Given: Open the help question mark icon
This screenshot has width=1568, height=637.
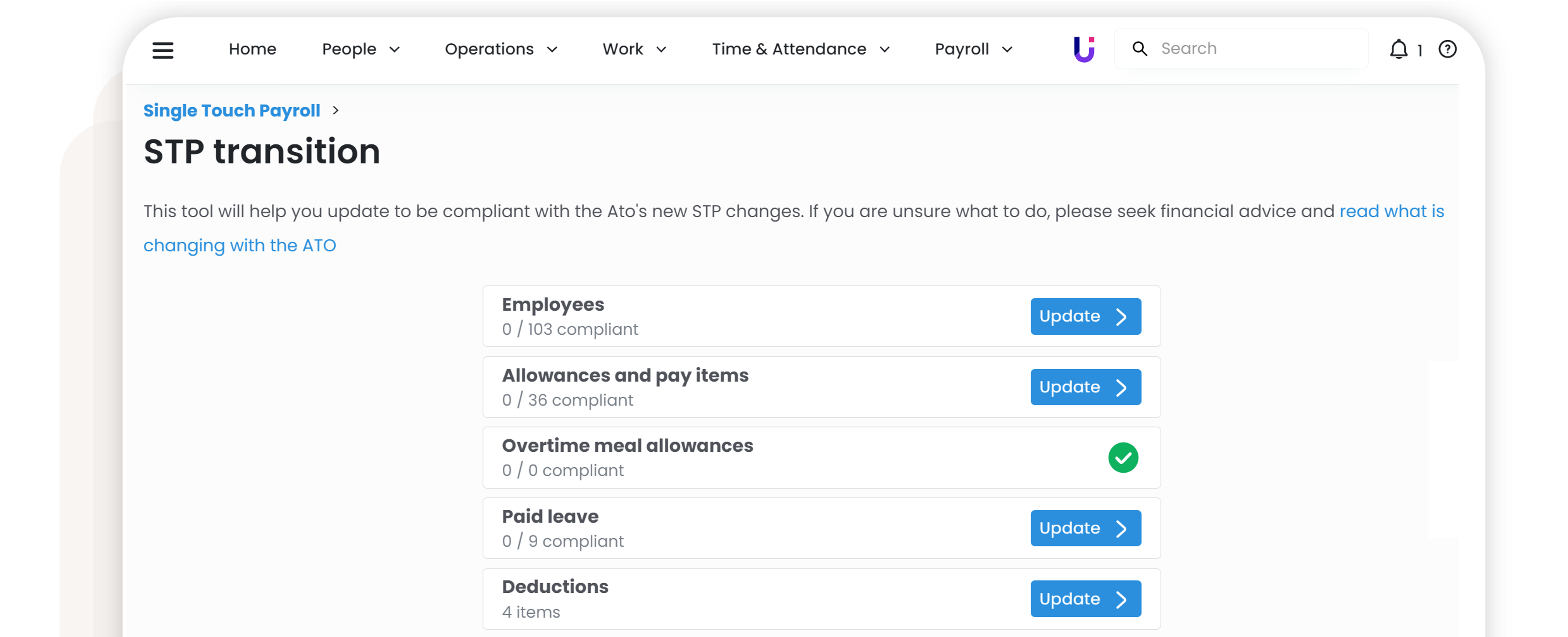Looking at the screenshot, I should [1447, 49].
